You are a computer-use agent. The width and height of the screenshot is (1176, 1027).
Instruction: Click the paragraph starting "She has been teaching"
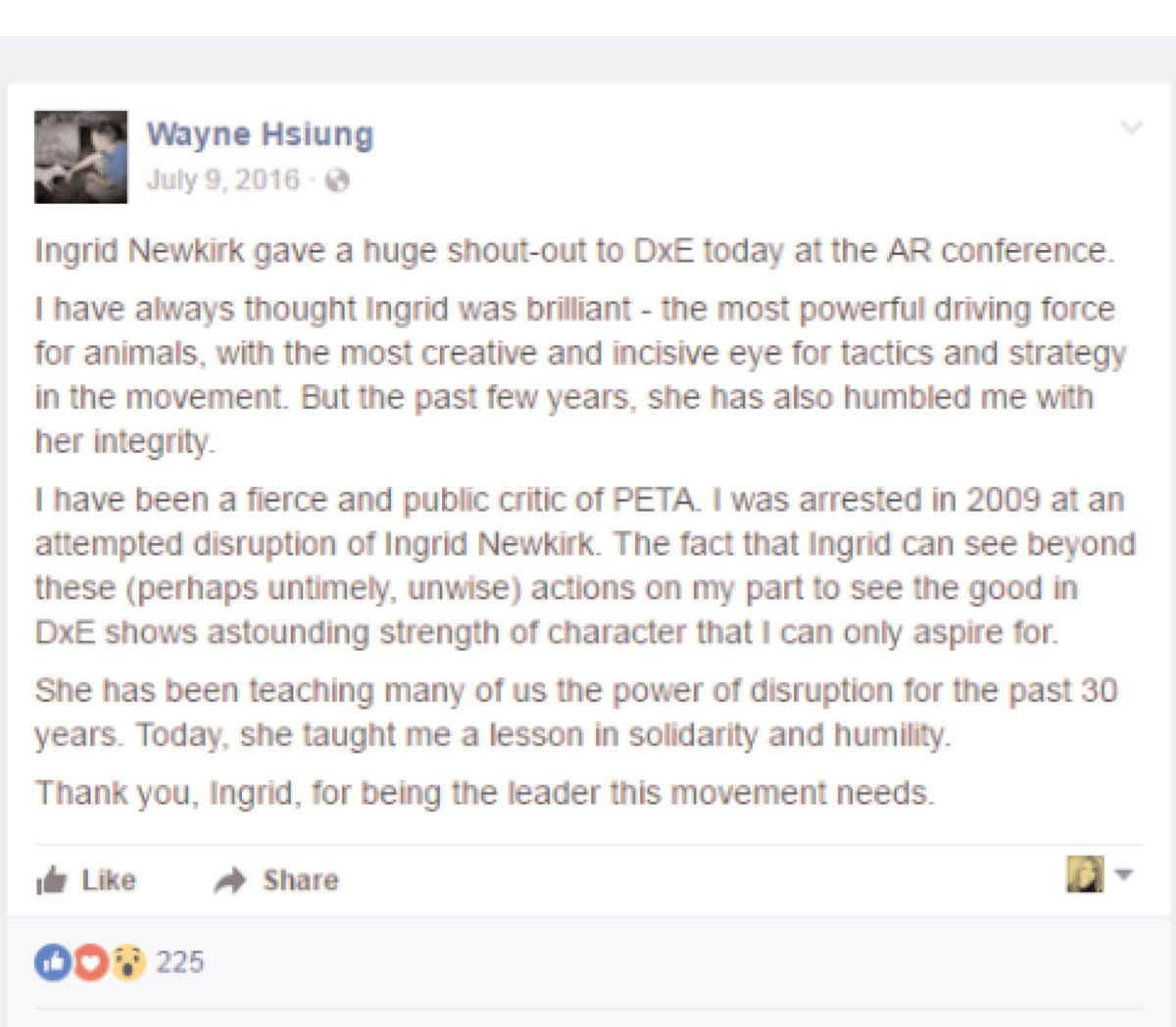(576, 712)
